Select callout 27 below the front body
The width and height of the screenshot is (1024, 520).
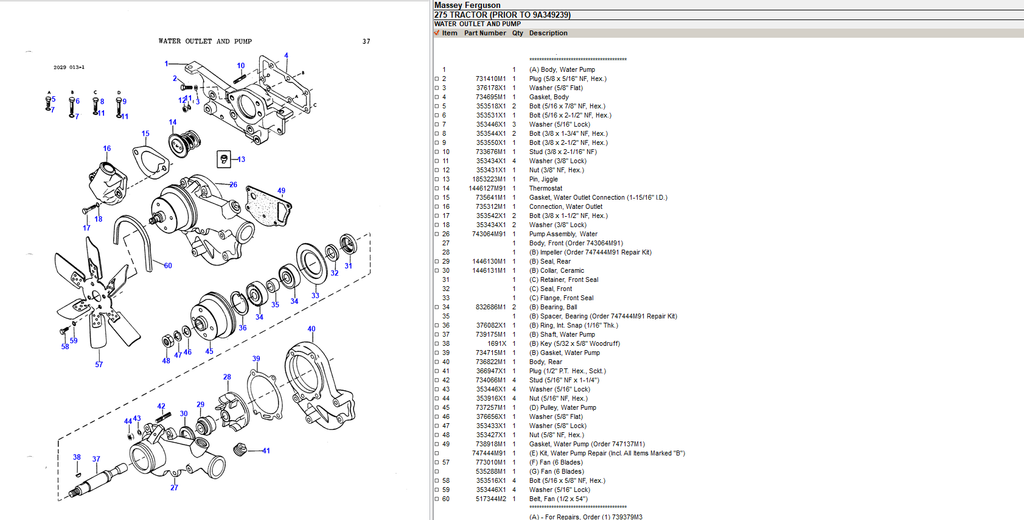[x=174, y=487]
